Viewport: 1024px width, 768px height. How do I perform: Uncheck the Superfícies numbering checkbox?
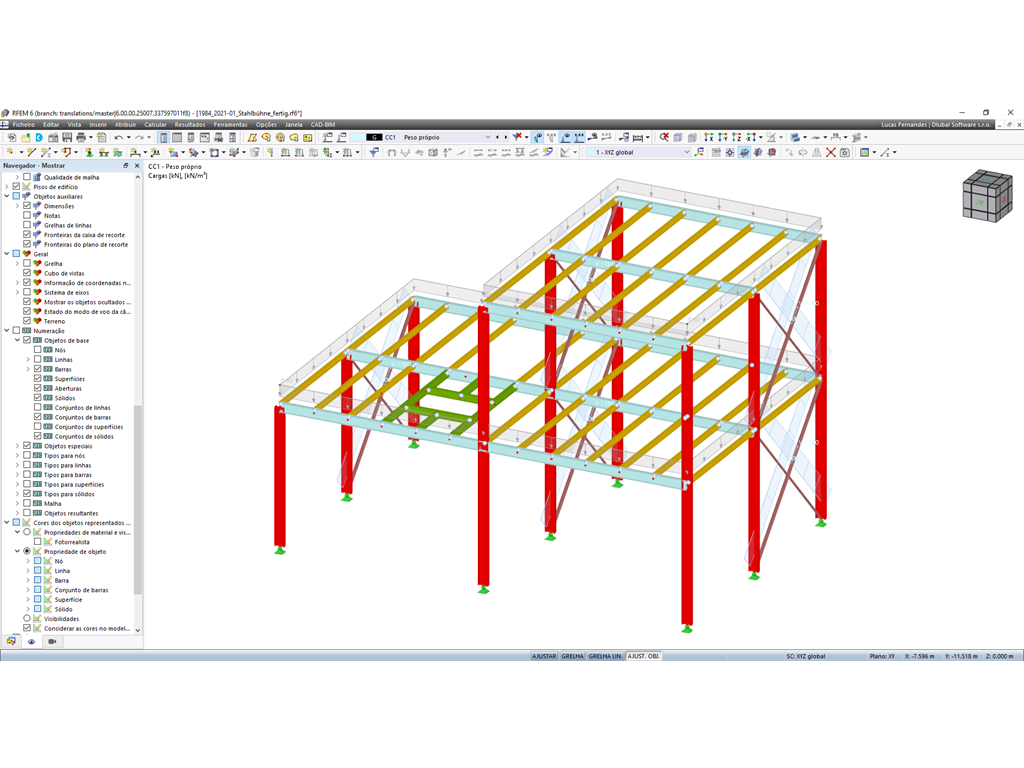(37, 378)
